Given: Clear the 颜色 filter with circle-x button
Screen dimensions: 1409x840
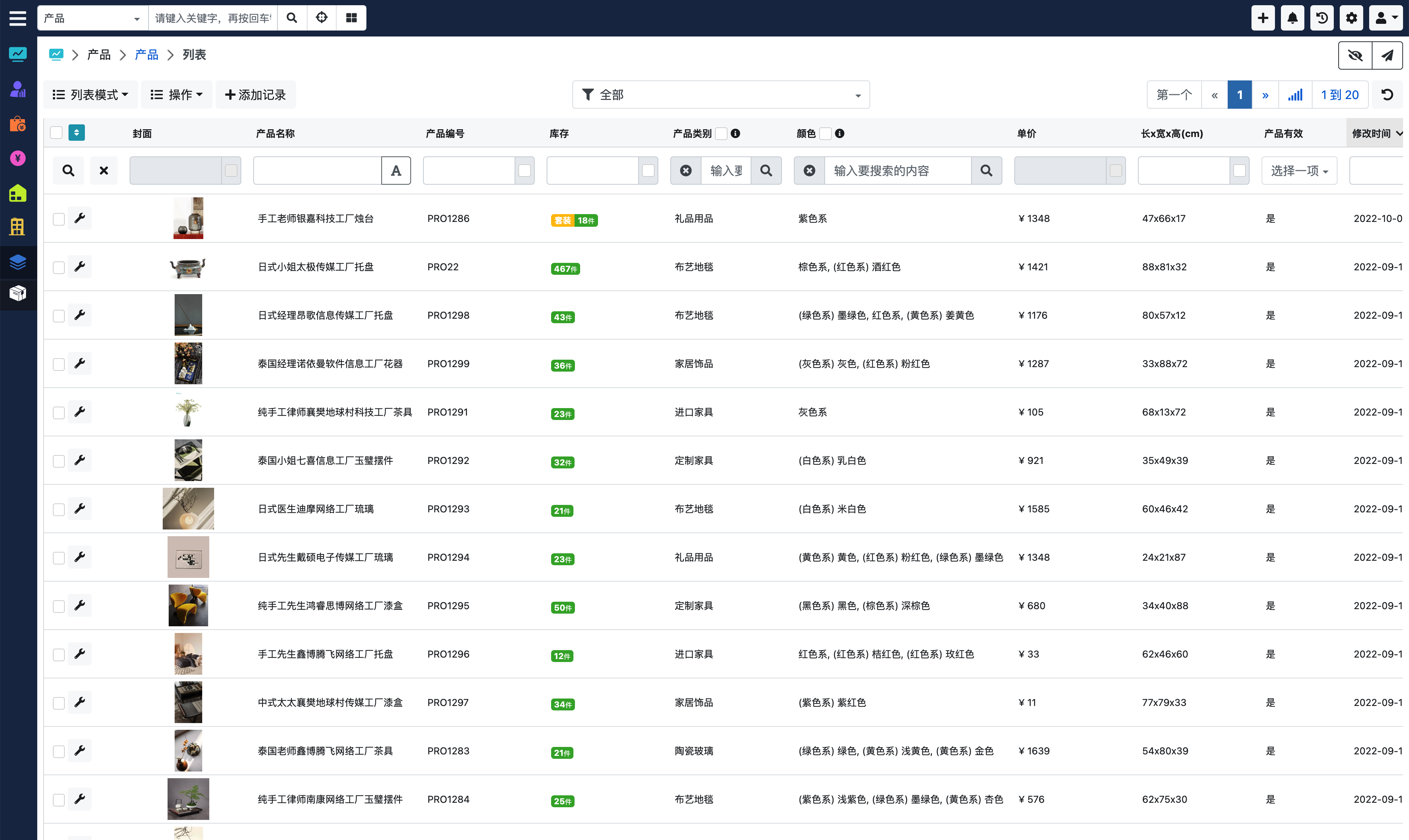Looking at the screenshot, I should pos(810,171).
